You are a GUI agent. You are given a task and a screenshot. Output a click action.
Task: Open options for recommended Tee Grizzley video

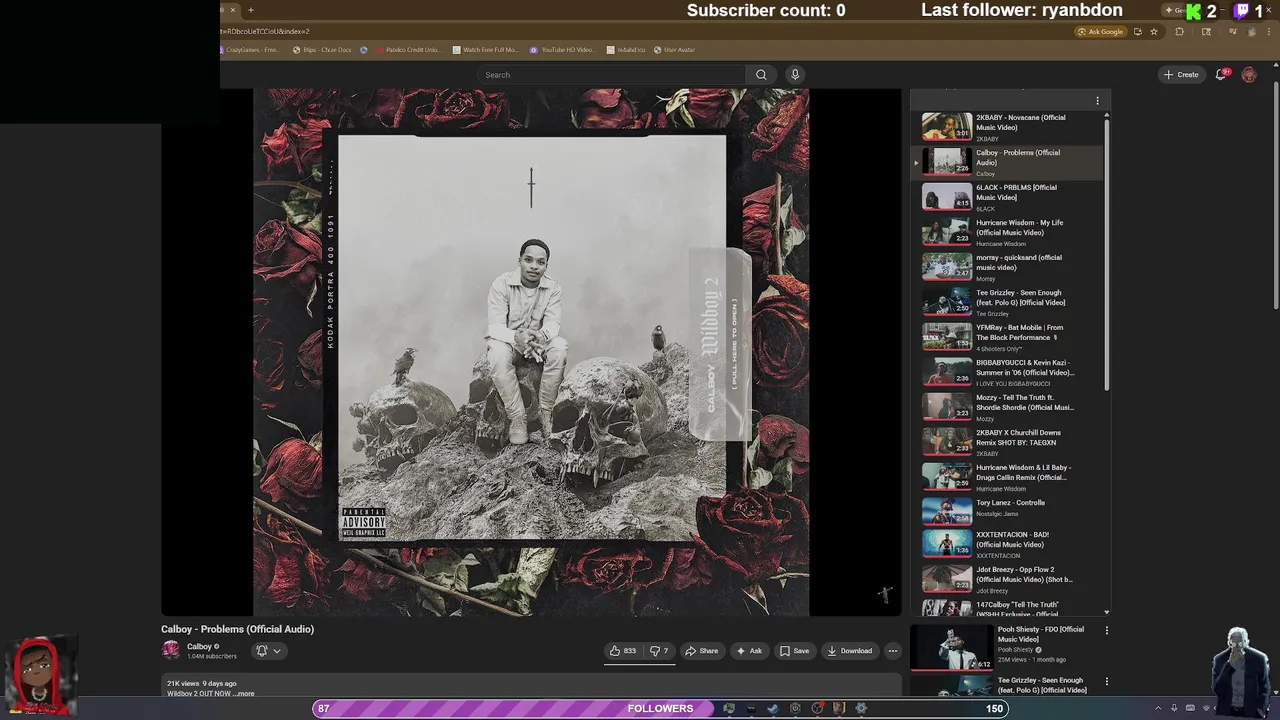(1106, 682)
